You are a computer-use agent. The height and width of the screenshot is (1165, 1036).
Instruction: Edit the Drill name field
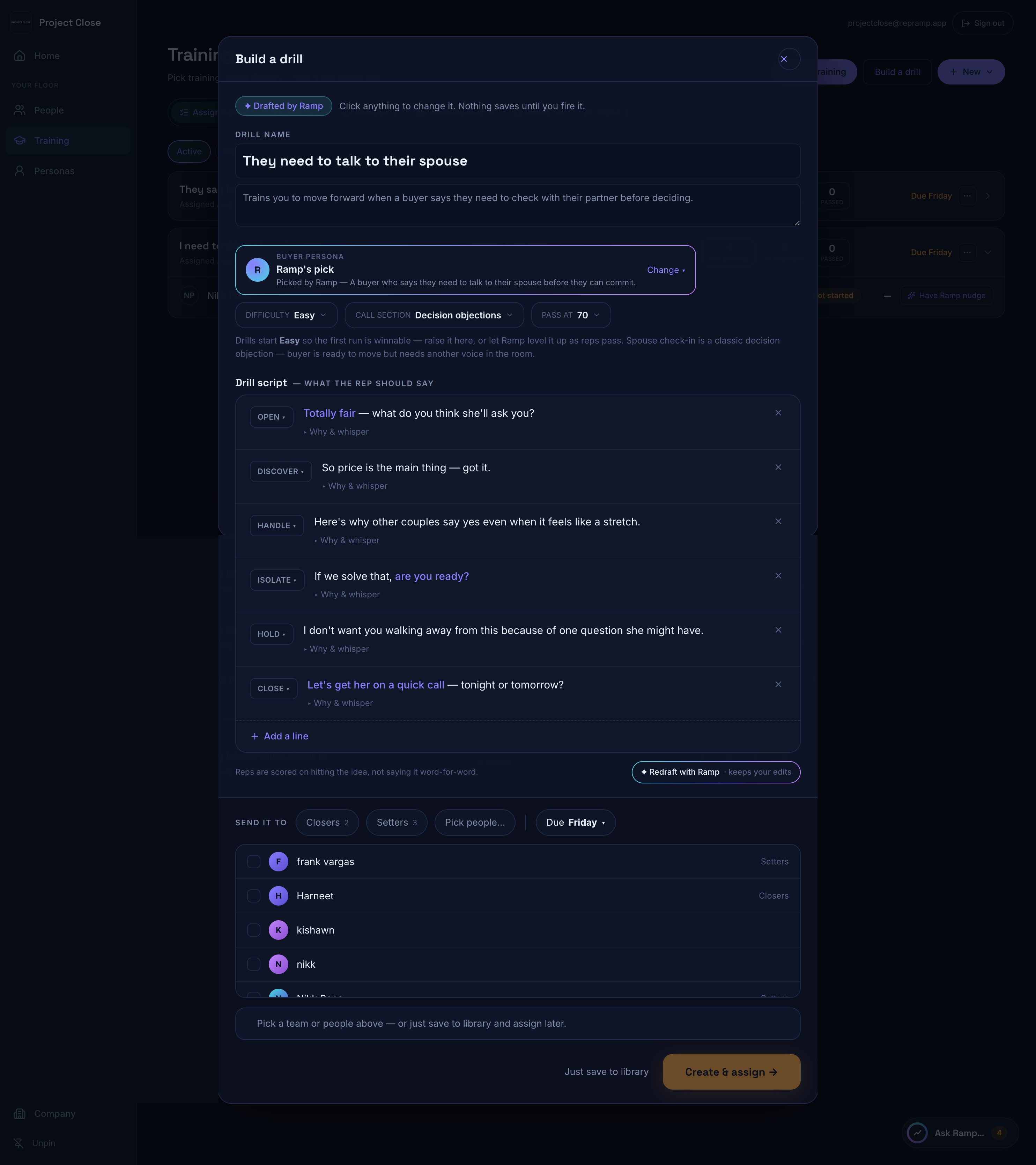pos(517,161)
